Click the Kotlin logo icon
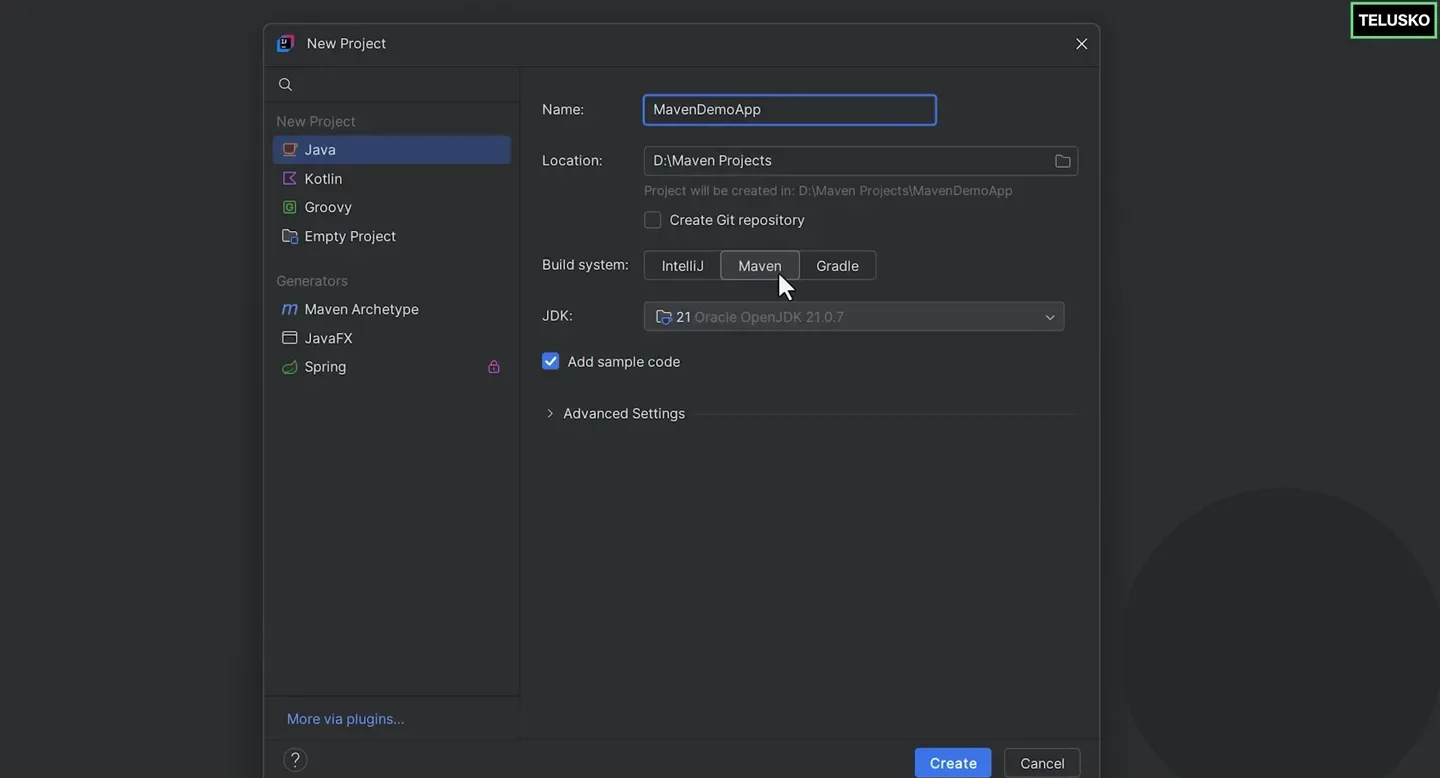The image size is (1440, 778). pyautogui.click(x=290, y=178)
